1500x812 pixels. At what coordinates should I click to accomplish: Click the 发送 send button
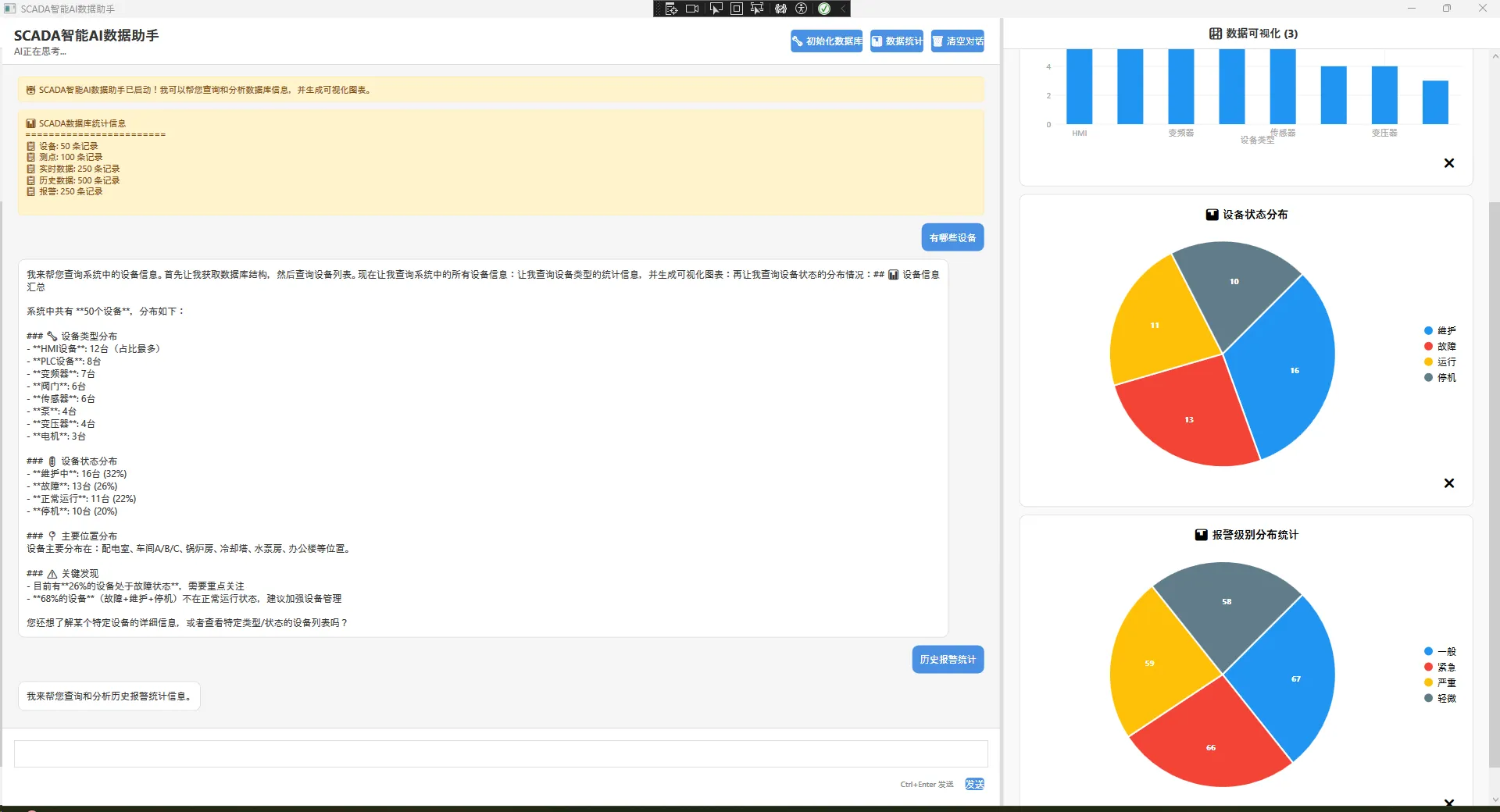[974, 784]
